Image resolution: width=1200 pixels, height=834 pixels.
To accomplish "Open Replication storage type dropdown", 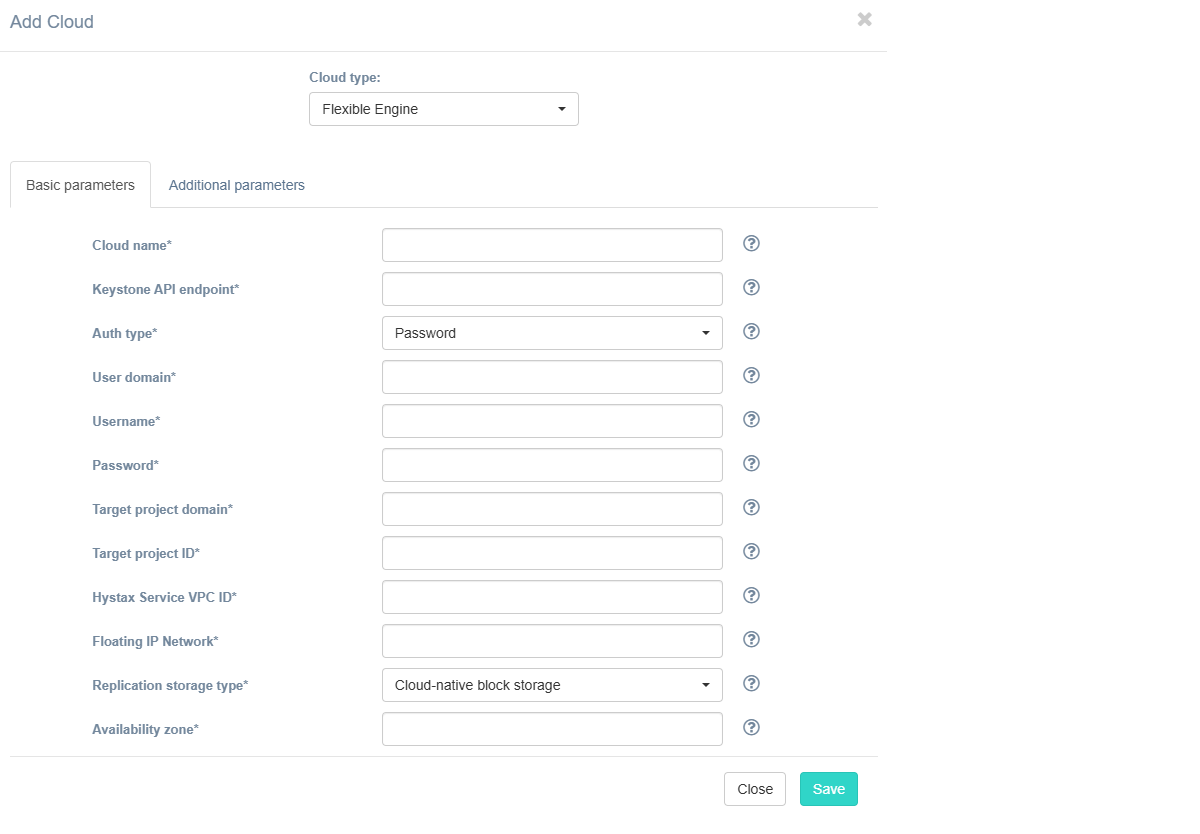I will coord(552,685).
